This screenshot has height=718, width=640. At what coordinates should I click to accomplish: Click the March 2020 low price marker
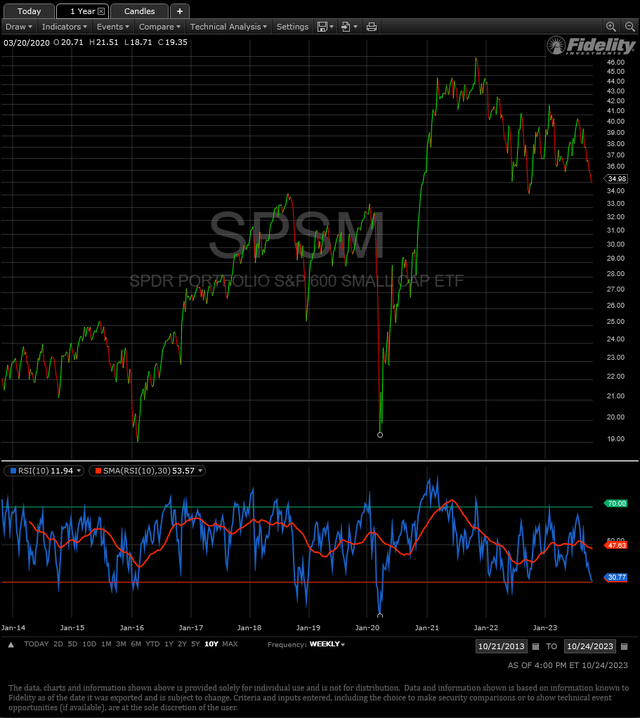click(380, 435)
